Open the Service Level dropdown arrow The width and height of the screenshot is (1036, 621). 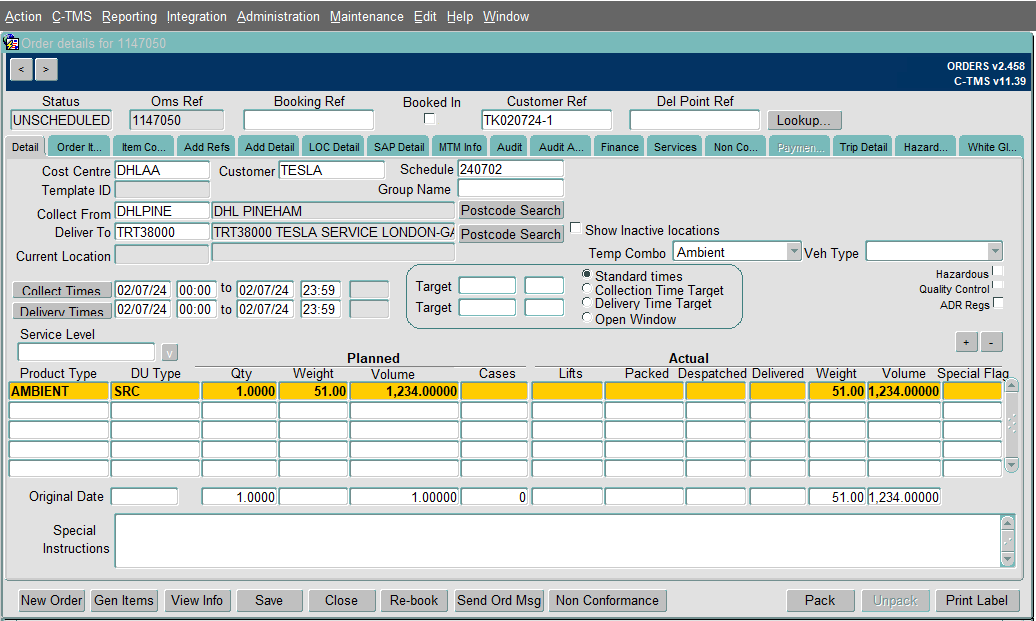tap(169, 353)
